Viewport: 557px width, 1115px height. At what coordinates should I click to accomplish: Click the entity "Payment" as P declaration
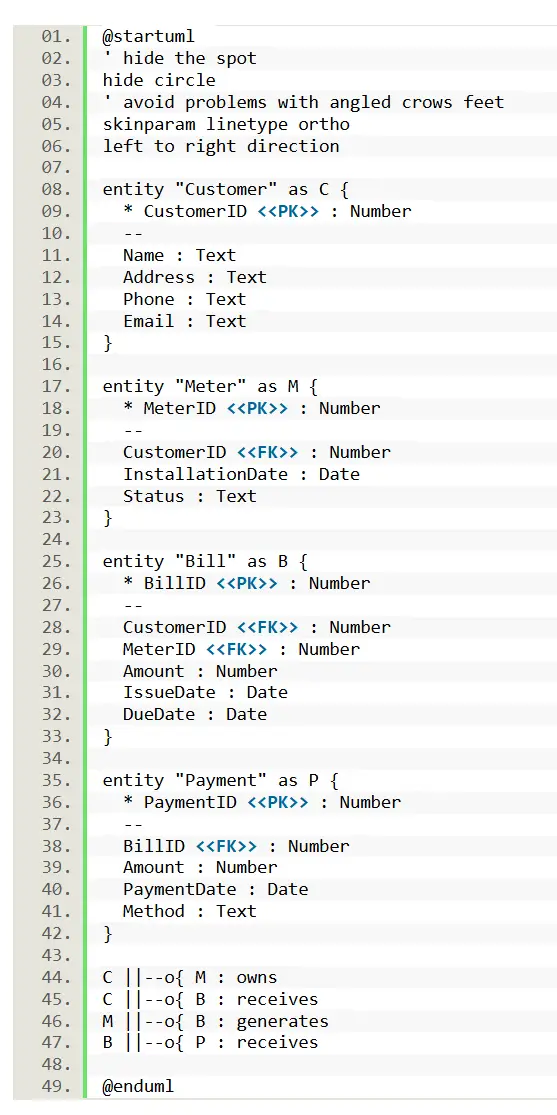click(x=221, y=780)
